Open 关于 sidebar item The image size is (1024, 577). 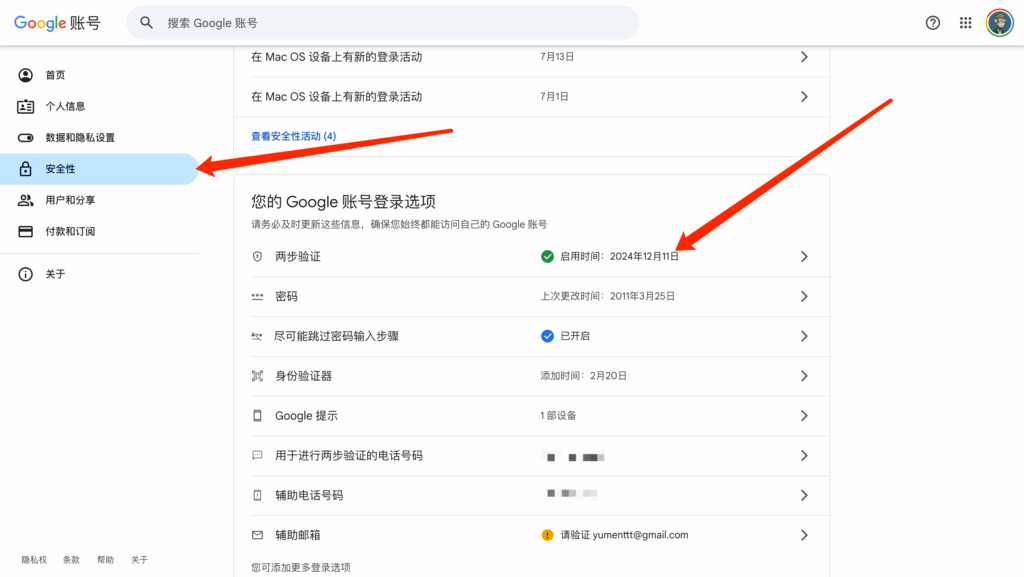[99, 274]
